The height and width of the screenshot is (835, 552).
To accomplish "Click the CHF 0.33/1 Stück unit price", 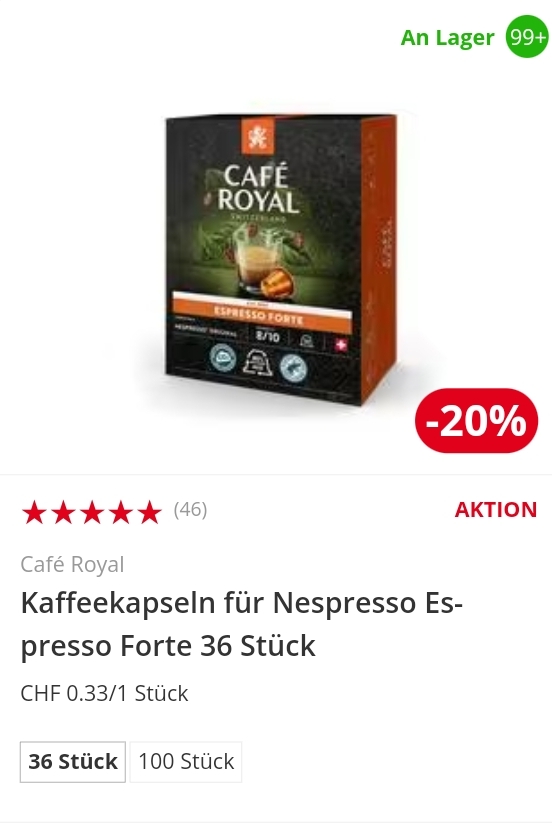I will tap(104, 694).
